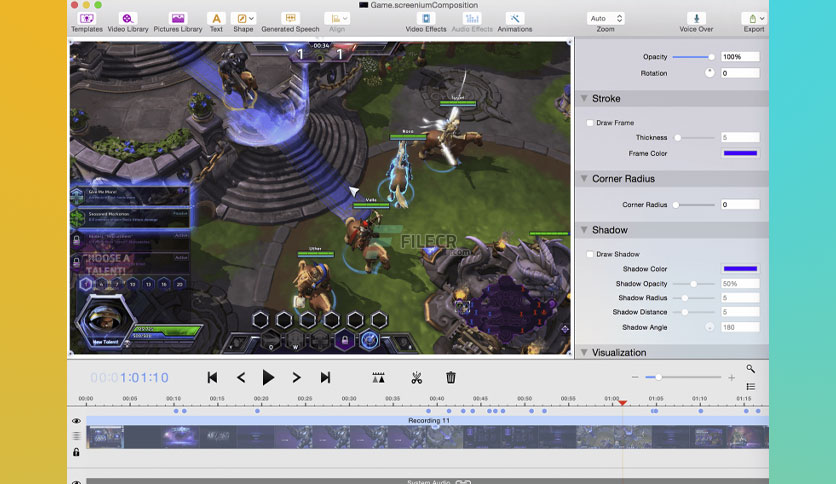Click the 00:30 ruler mark

(349, 399)
